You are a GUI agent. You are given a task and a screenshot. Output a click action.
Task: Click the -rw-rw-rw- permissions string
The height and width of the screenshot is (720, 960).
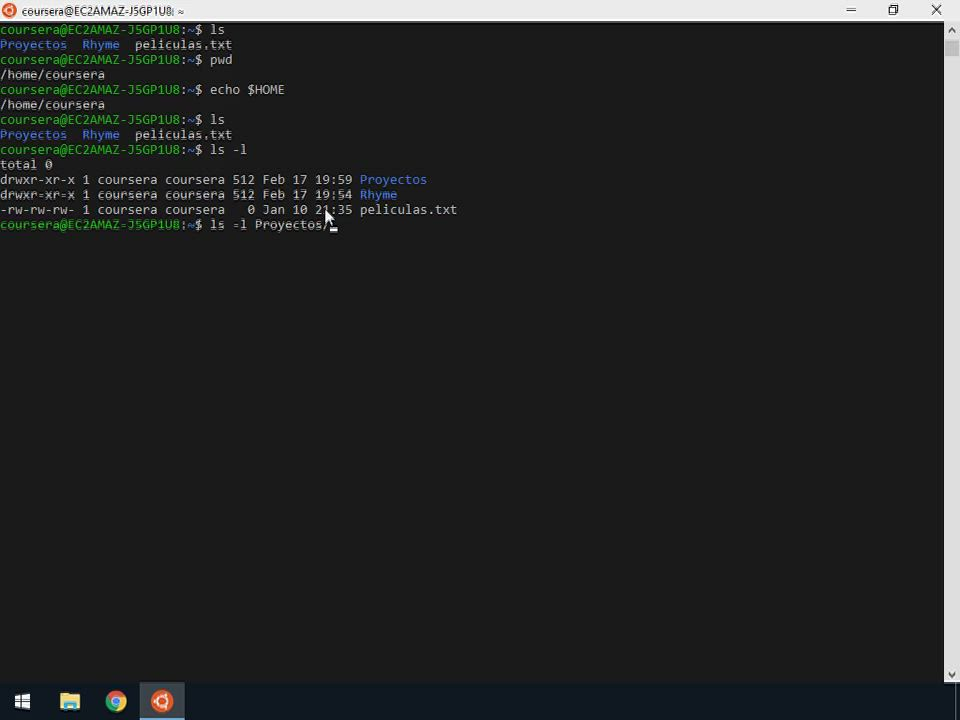point(37,209)
